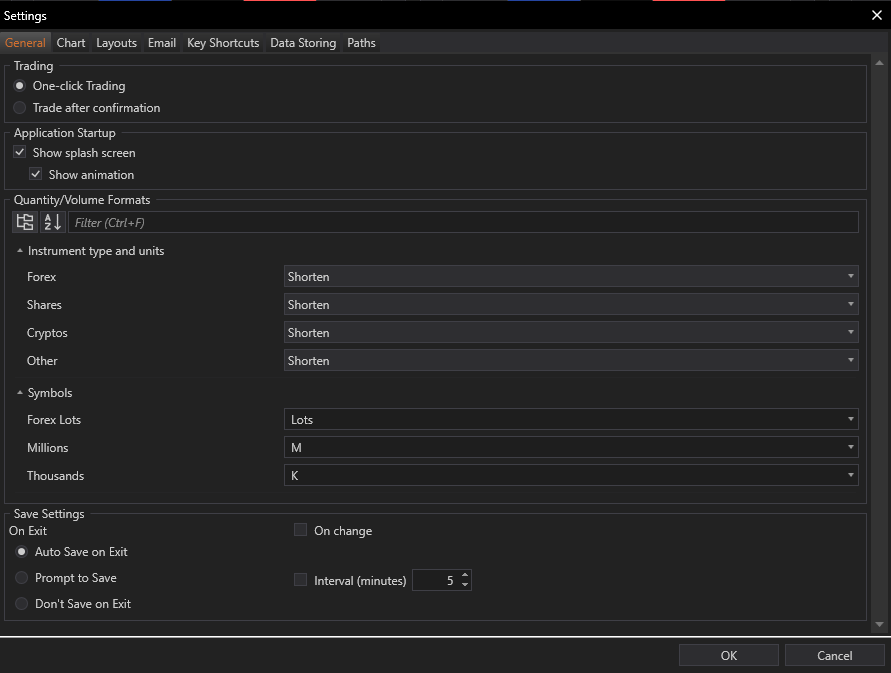This screenshot has height=673, width=891.
Task: Toggle the Show animation checkbox
Action: pyautogui.click(x=36, y=175)
